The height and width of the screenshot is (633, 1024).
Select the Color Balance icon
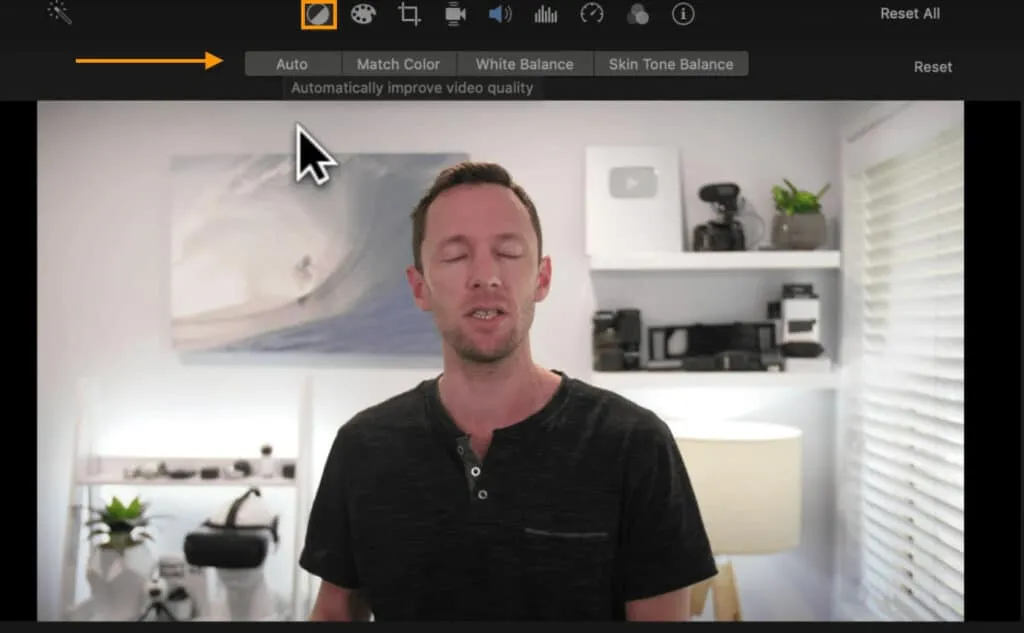(319, 14)
